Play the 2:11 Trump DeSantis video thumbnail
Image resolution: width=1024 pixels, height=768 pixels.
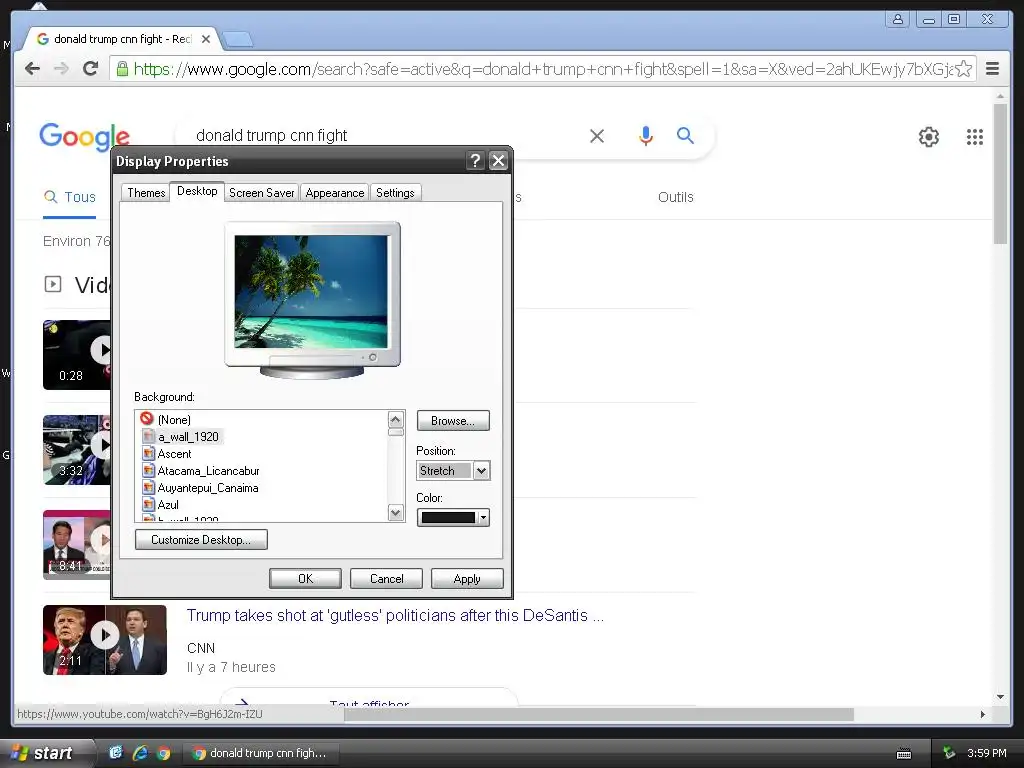click(104, 639)
